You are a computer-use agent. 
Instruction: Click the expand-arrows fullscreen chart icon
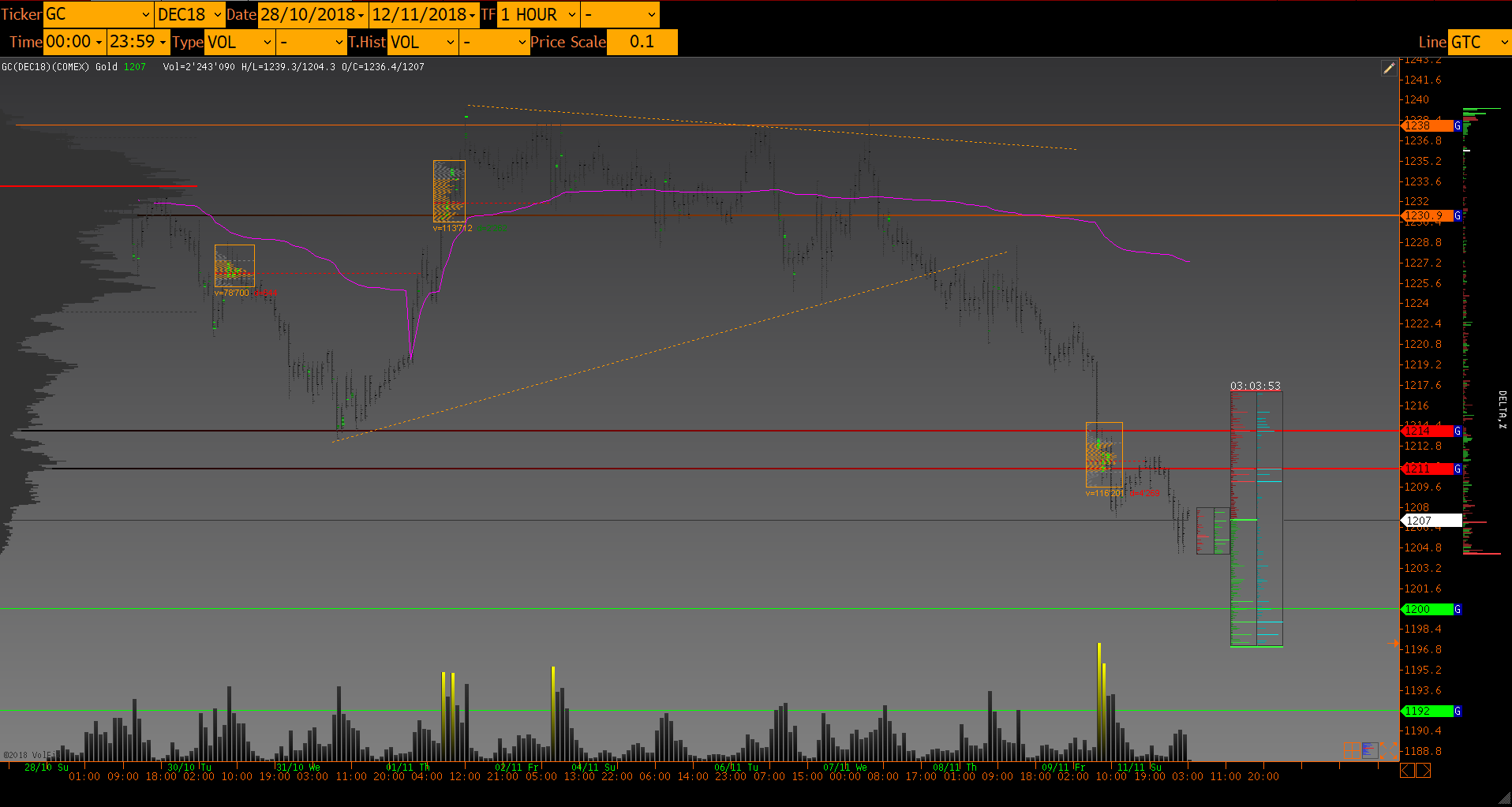pos(1389,750)
